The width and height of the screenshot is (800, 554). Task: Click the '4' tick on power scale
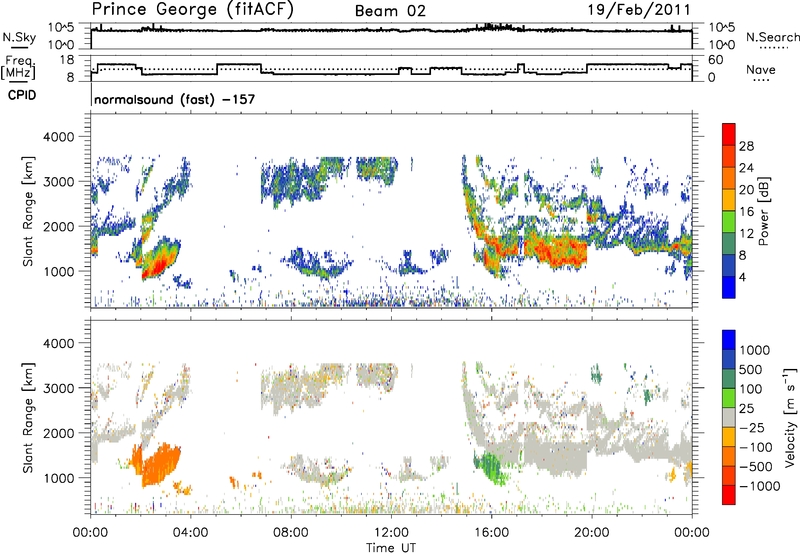(x=742, y=277)
